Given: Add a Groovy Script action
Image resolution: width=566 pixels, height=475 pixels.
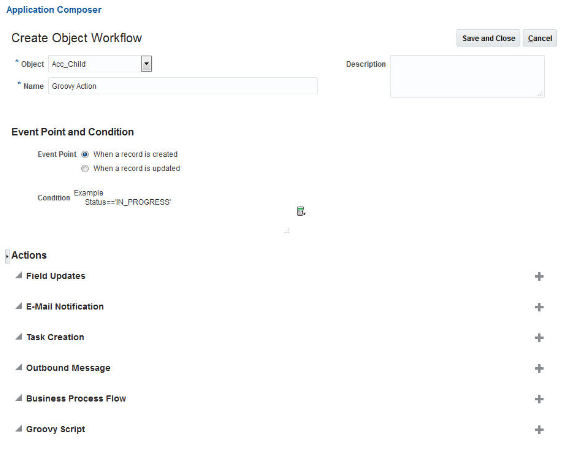Looking at the screenshot, I should (x=539, y=430).
